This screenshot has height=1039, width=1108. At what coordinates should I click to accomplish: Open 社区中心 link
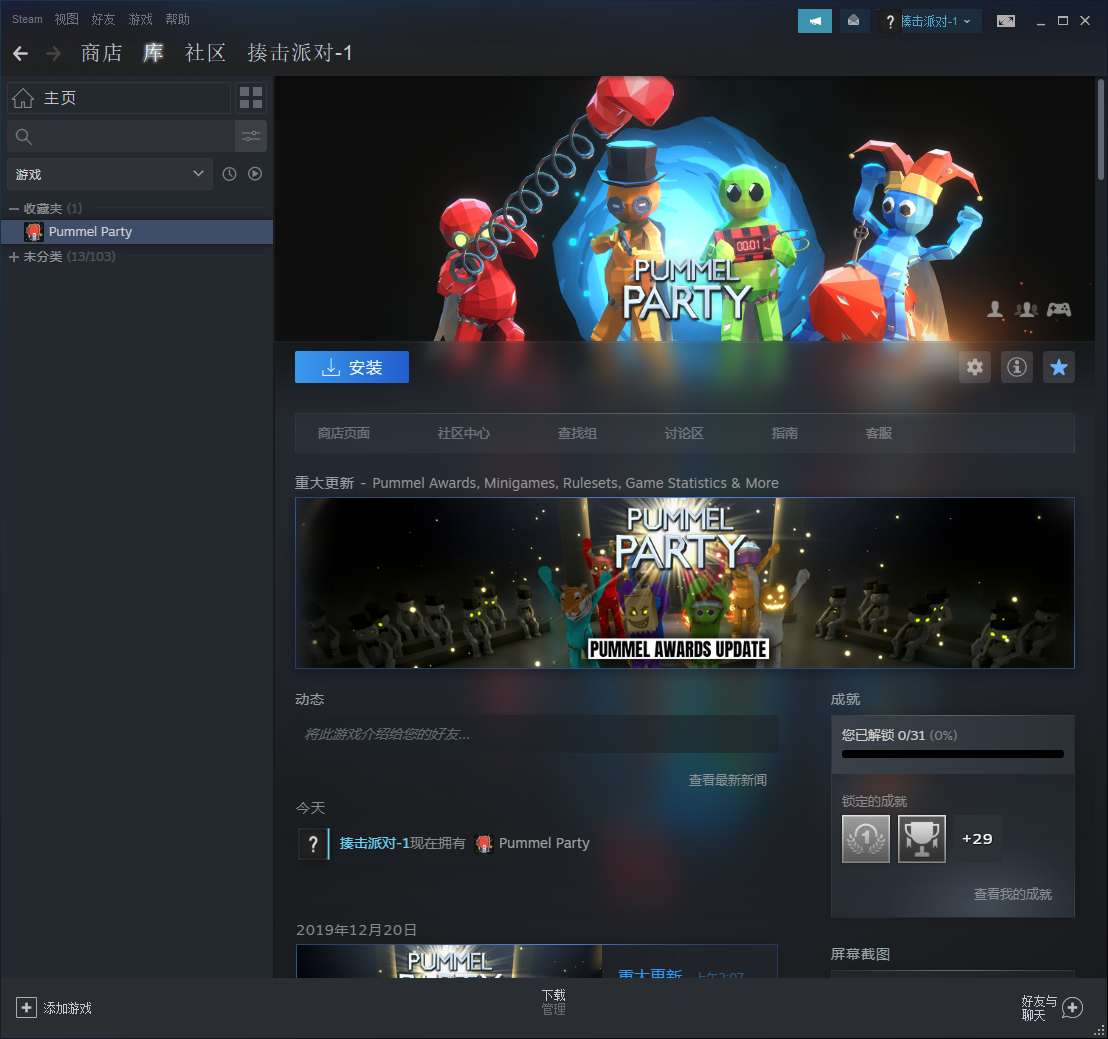click(x=464, y=433)
